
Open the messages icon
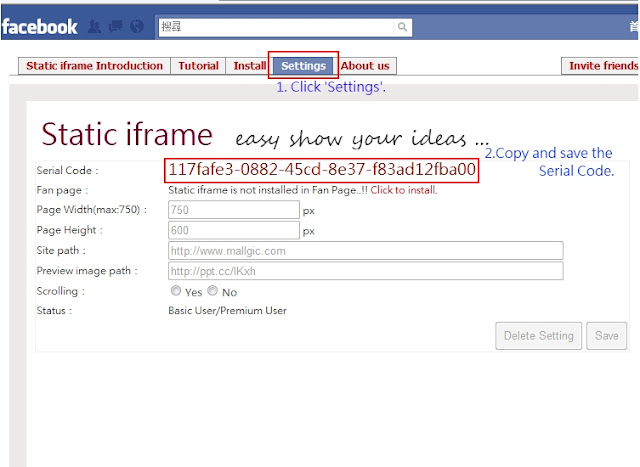click(x=116, y=27)
